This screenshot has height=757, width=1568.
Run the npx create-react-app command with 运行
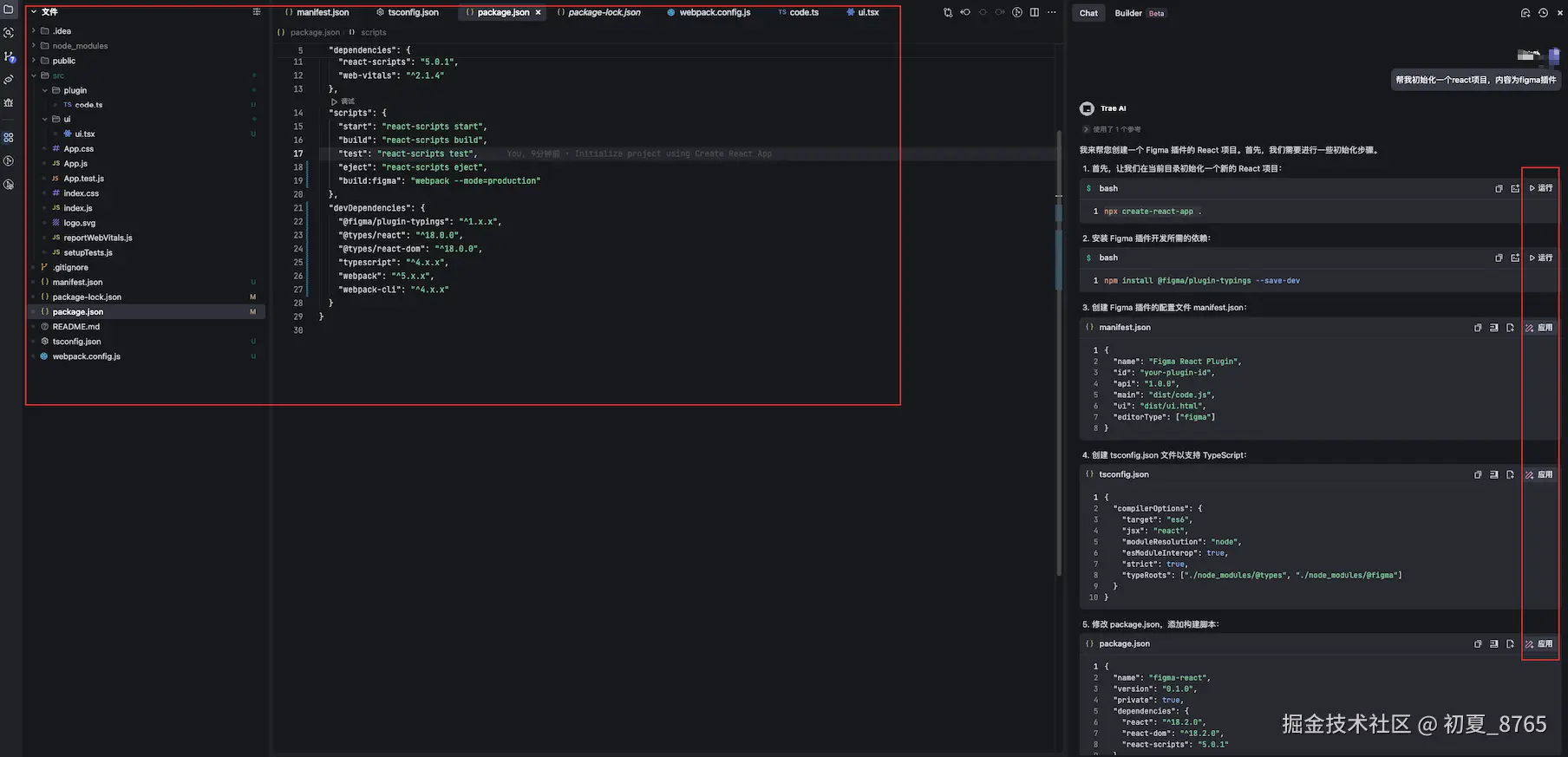coord(1541,188)
